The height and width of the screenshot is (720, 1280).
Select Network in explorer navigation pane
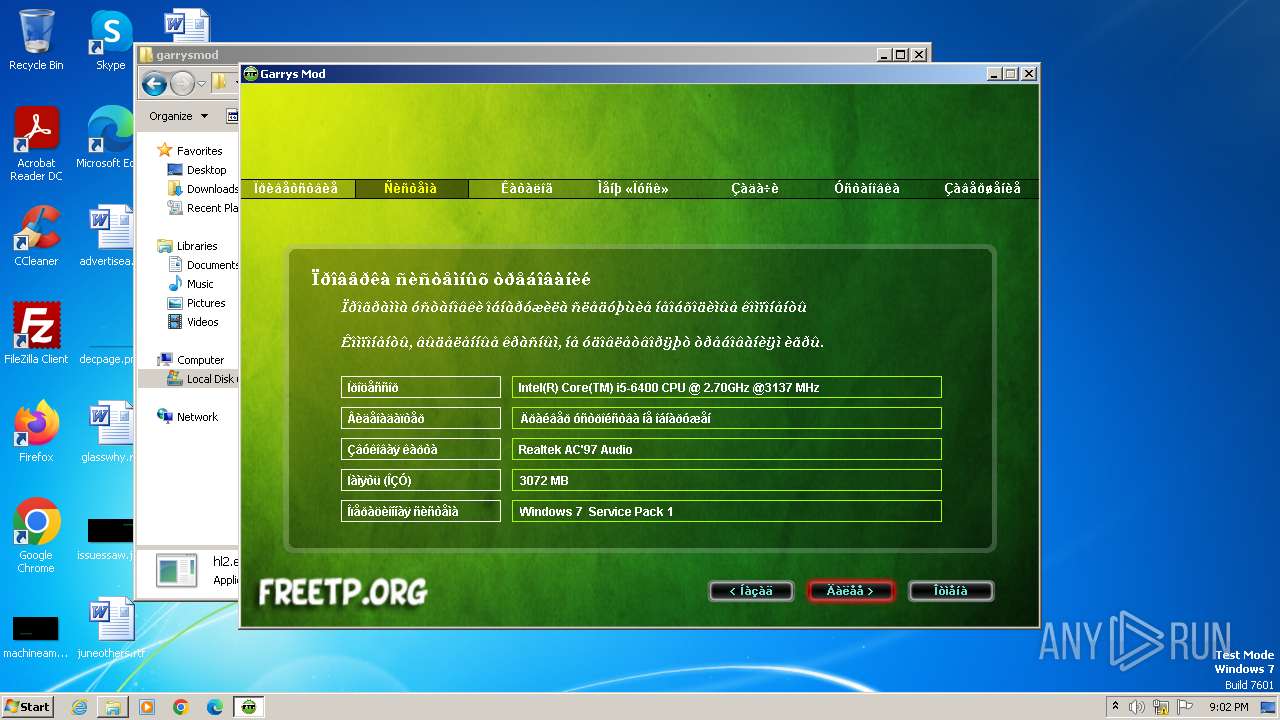pyautogui.click(x=188, y=417)
